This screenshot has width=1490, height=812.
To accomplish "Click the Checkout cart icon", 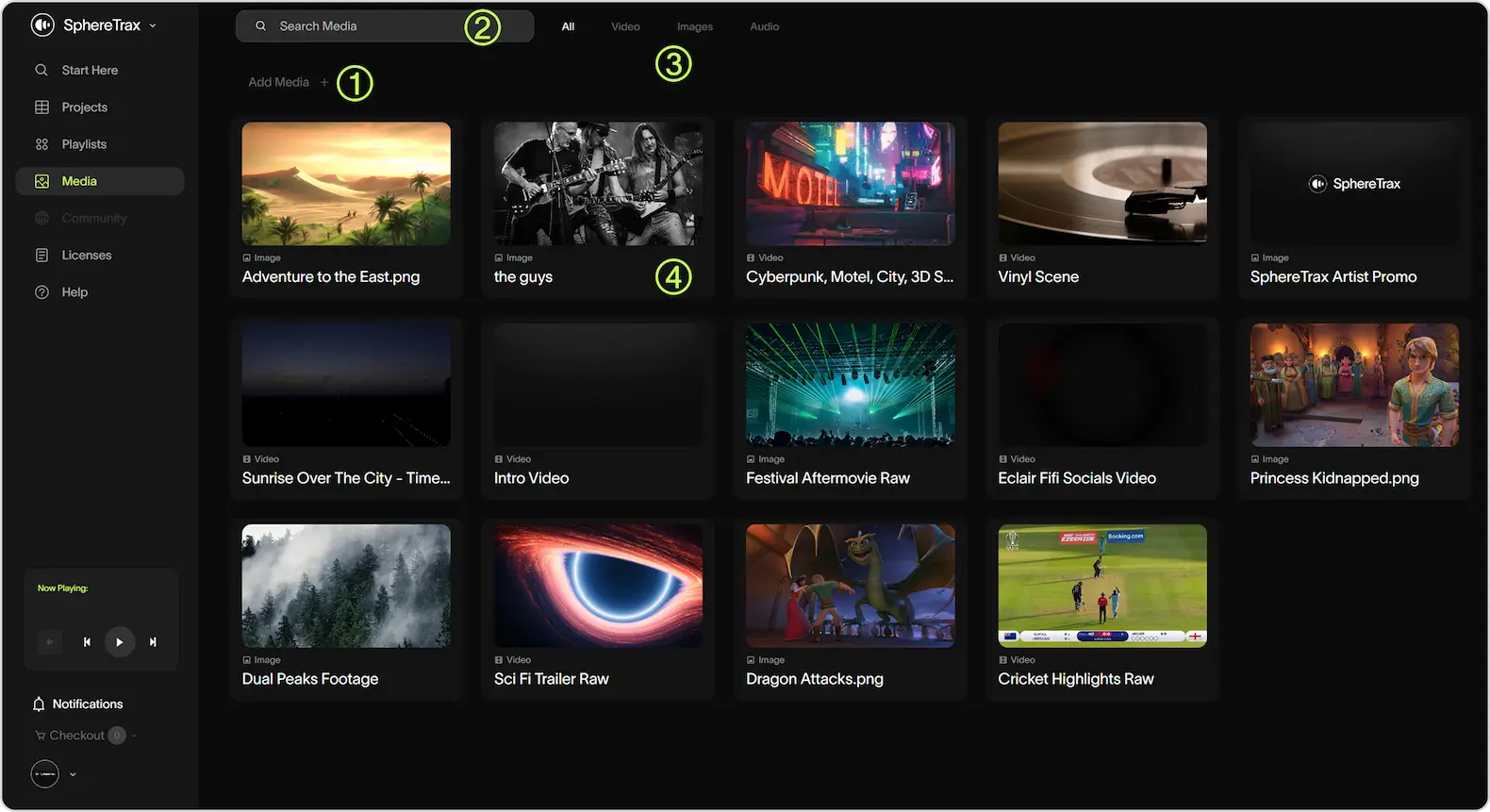I will tap(40, 736).
